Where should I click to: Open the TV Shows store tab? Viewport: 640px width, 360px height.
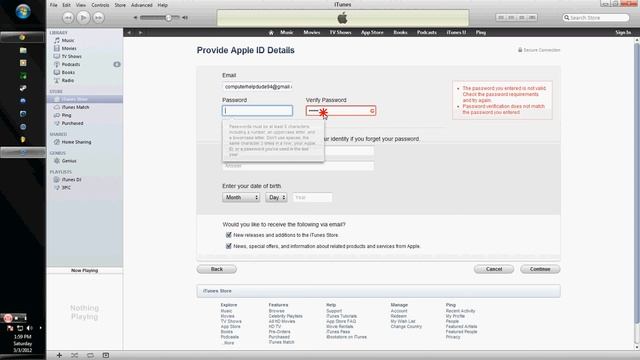340,32
